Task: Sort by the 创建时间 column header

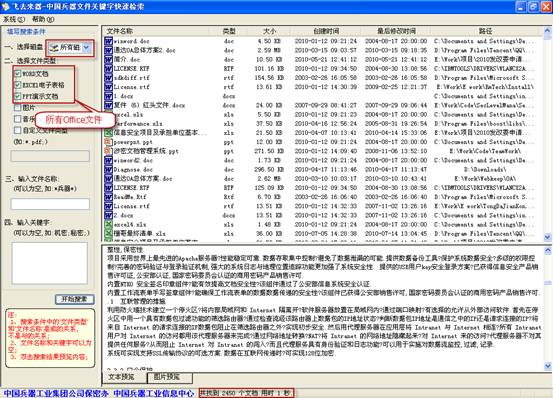Action: click(x=326, y=31)
